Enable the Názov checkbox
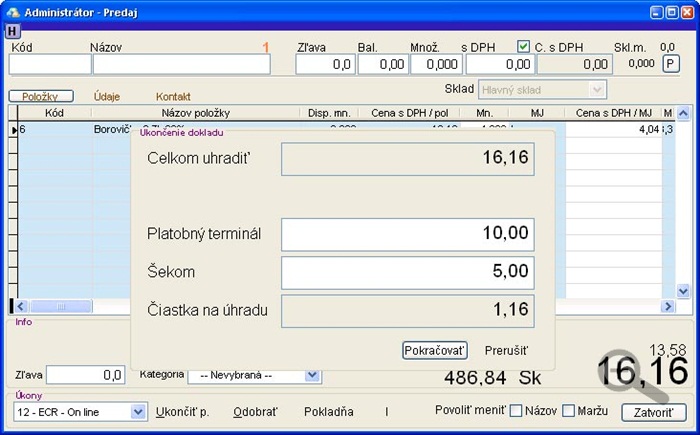 516,411
